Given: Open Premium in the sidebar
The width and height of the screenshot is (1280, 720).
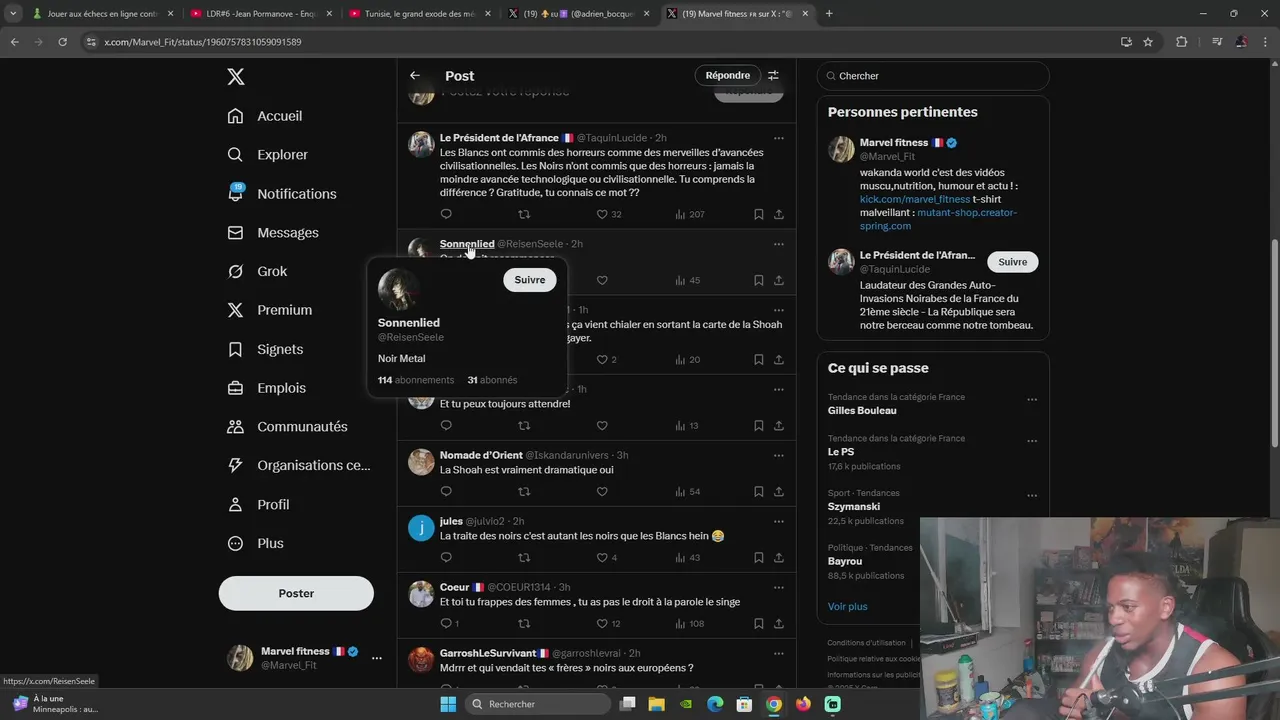Looking at the screenshot, I should pyautogui.click(x=270, y=310).
